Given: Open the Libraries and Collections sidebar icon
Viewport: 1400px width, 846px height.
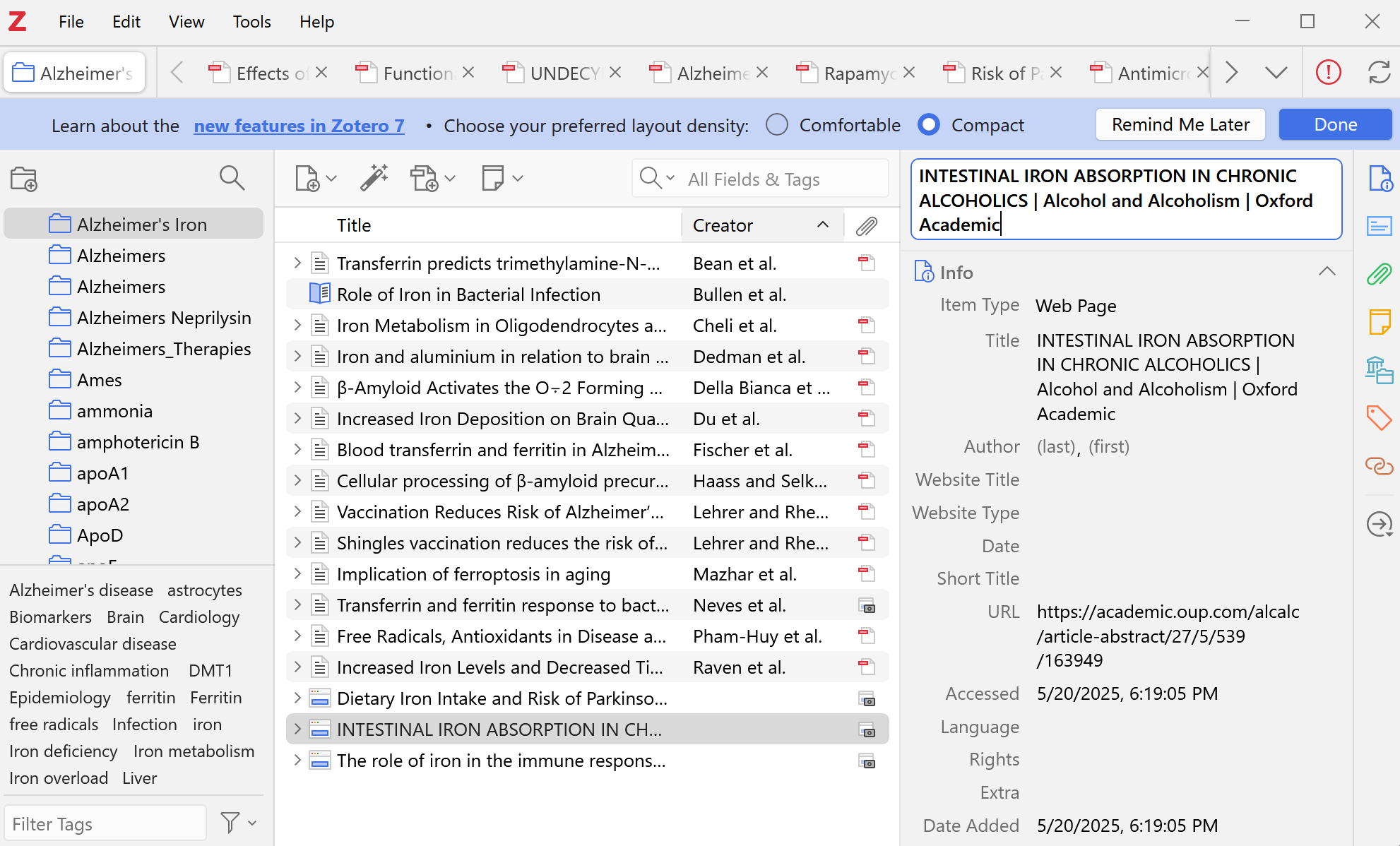Looking at the screenshot, I should [1379, 370].
